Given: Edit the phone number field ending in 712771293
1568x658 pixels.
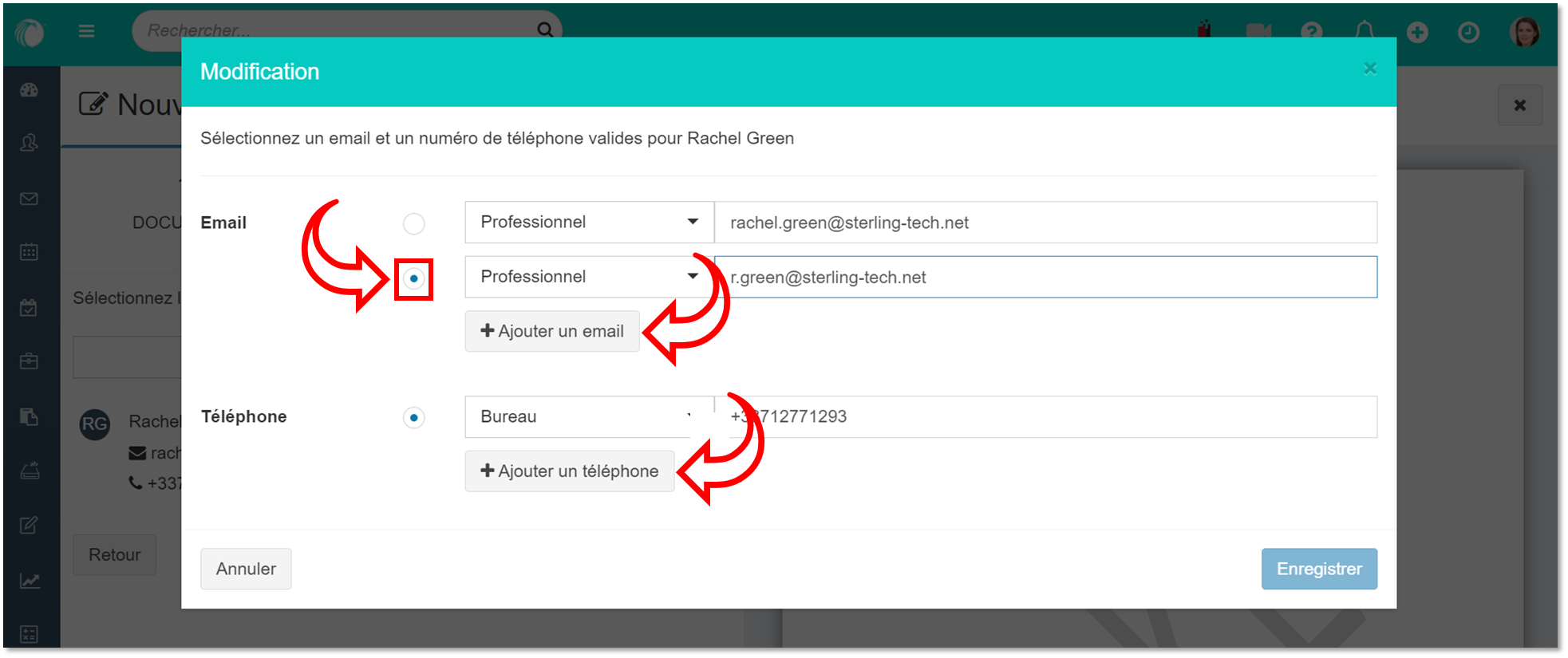Looking at the screenshot, I should click(1046, 417).
